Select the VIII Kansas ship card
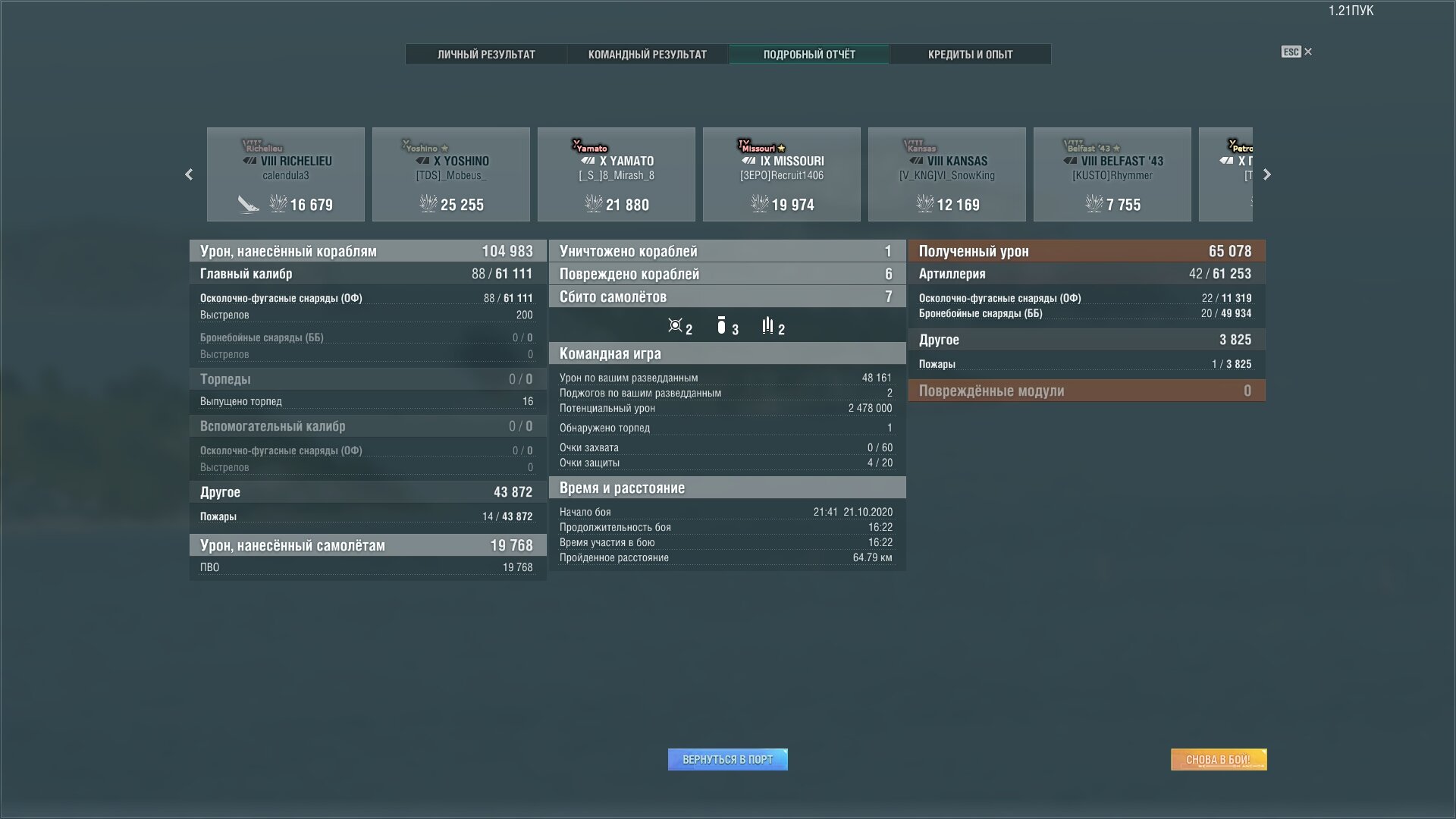The width and height of the screenshot is (1456, 819). [947, 174]
